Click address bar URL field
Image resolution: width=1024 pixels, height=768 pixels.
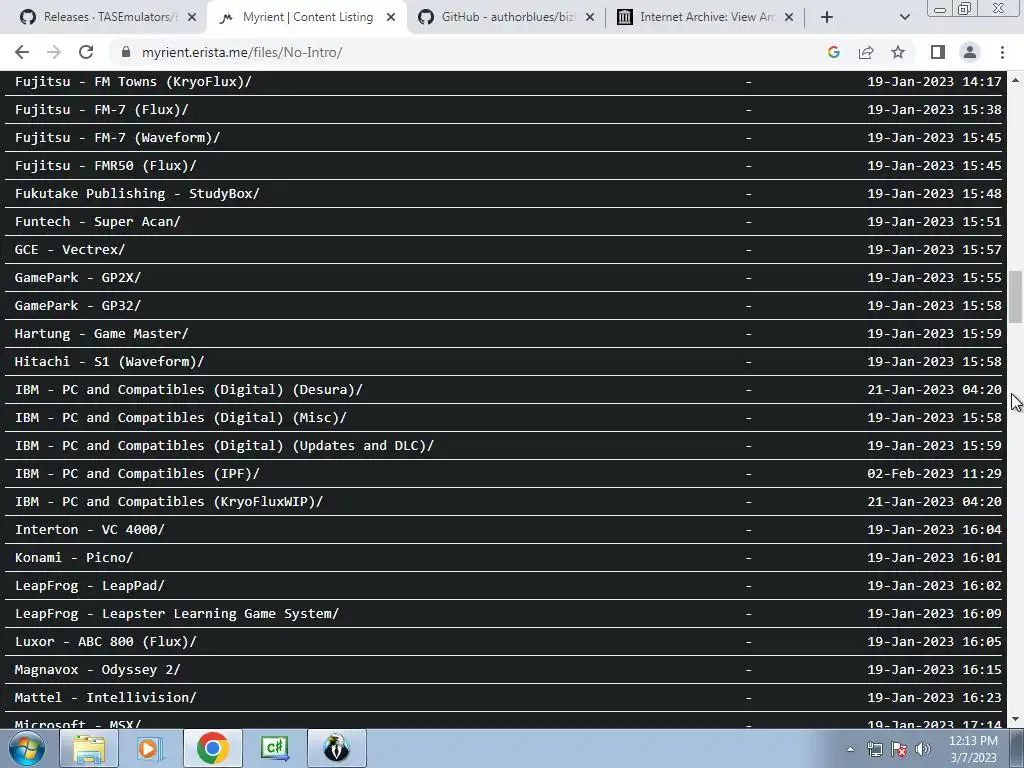pos(470,52)
